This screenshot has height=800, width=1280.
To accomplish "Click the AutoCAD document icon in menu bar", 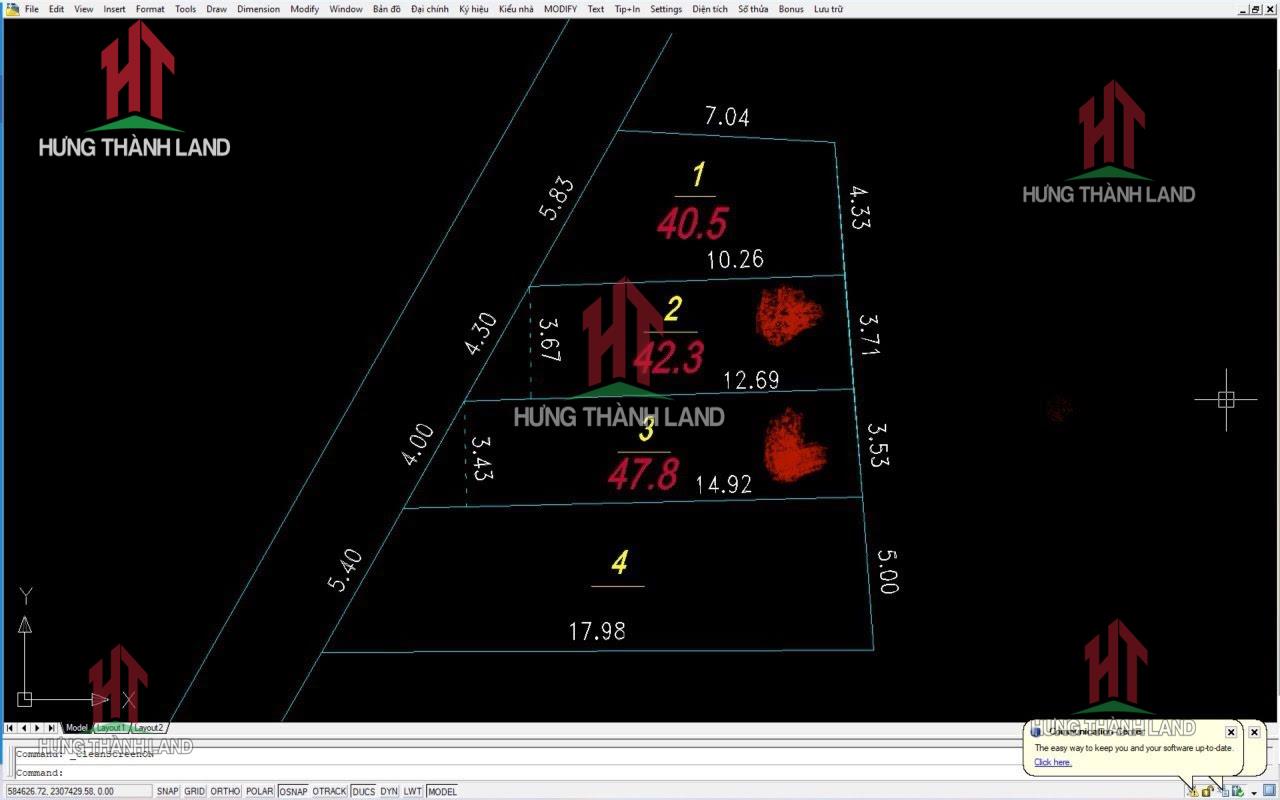I will [x=12, y=9].
